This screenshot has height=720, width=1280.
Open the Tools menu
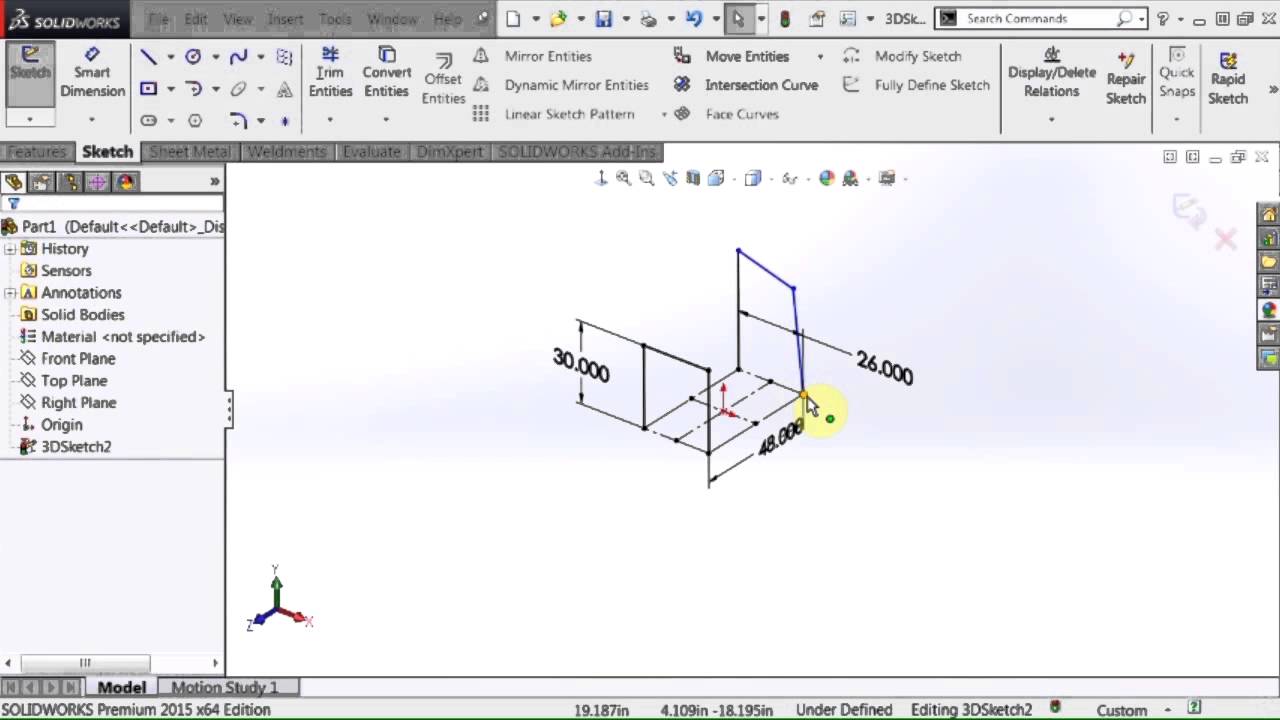334,18
